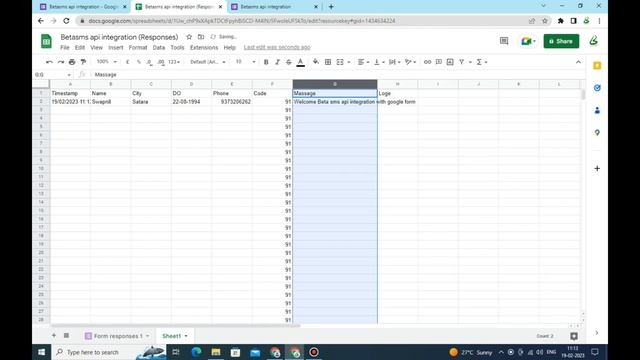Format as currency

pyautogui.click(x=128, y=62)
